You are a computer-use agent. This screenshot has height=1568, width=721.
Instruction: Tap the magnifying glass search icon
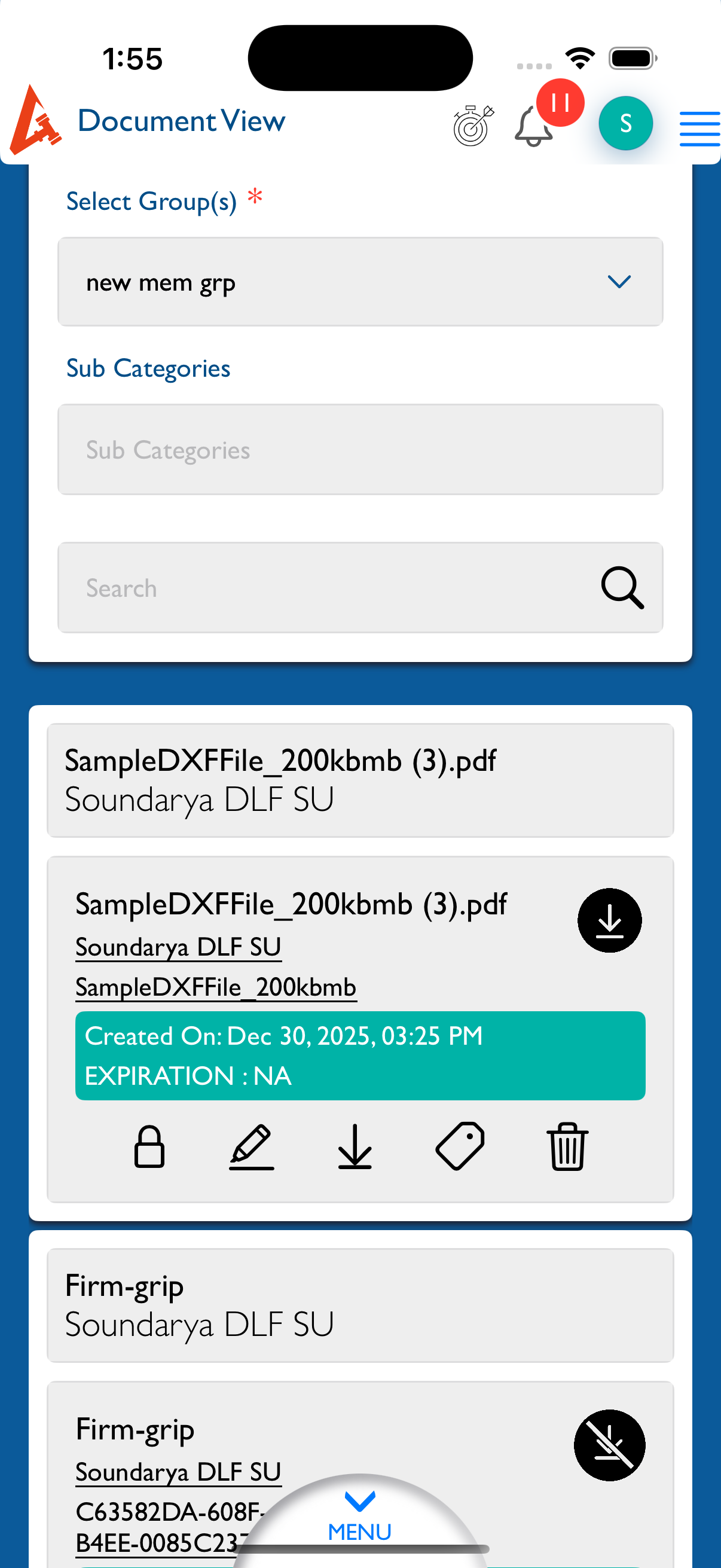pyautogui.click(x=622, y=587)
